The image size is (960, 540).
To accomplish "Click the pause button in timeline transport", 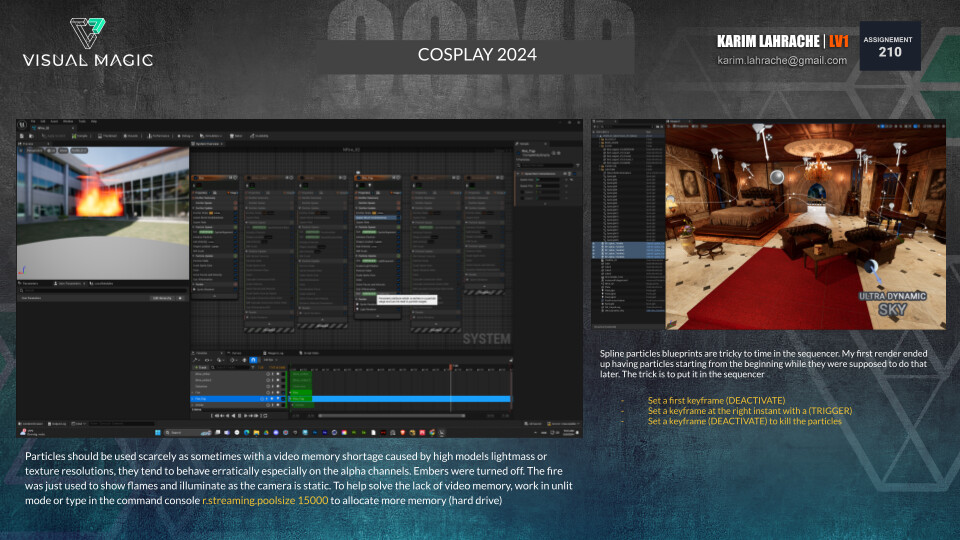I will point(239,416).
